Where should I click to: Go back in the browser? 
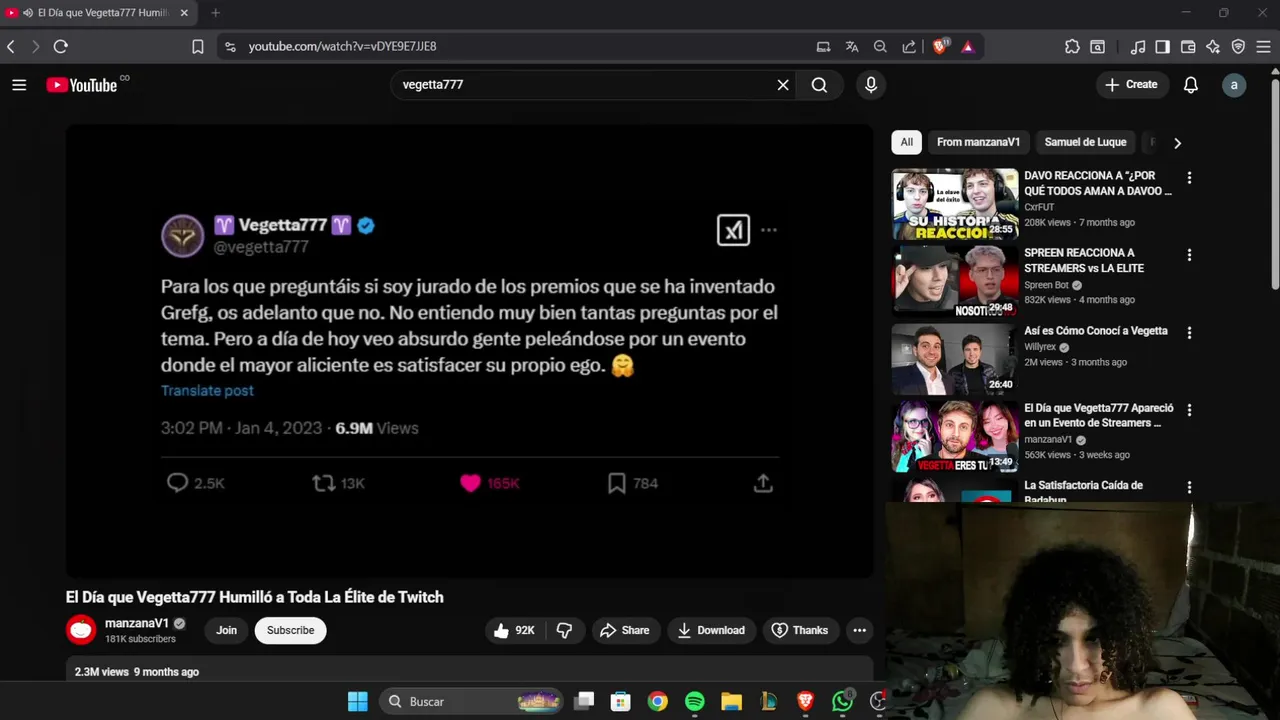pos(11,46)
